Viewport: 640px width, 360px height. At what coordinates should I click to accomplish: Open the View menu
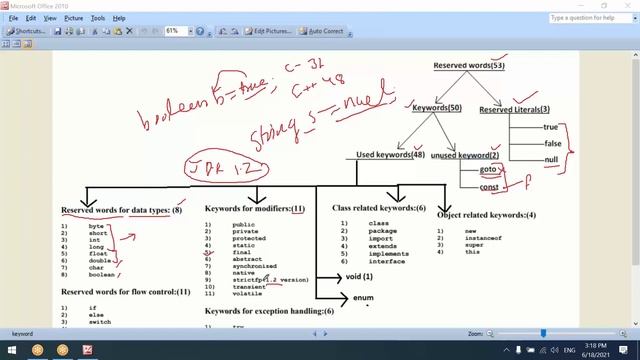tap(50, 18)
